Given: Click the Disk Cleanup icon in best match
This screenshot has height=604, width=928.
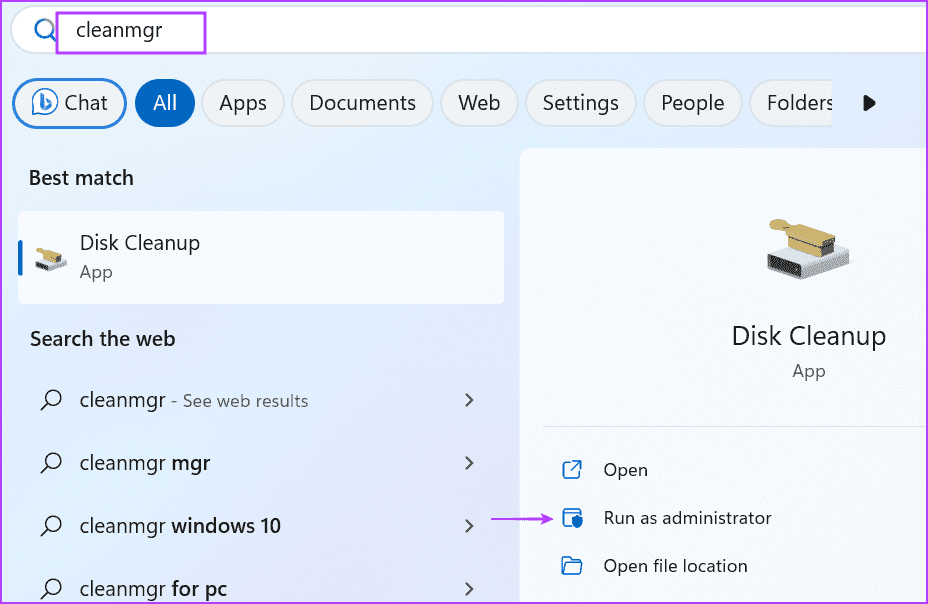Looking at the screenshot, I should (51, 259).
